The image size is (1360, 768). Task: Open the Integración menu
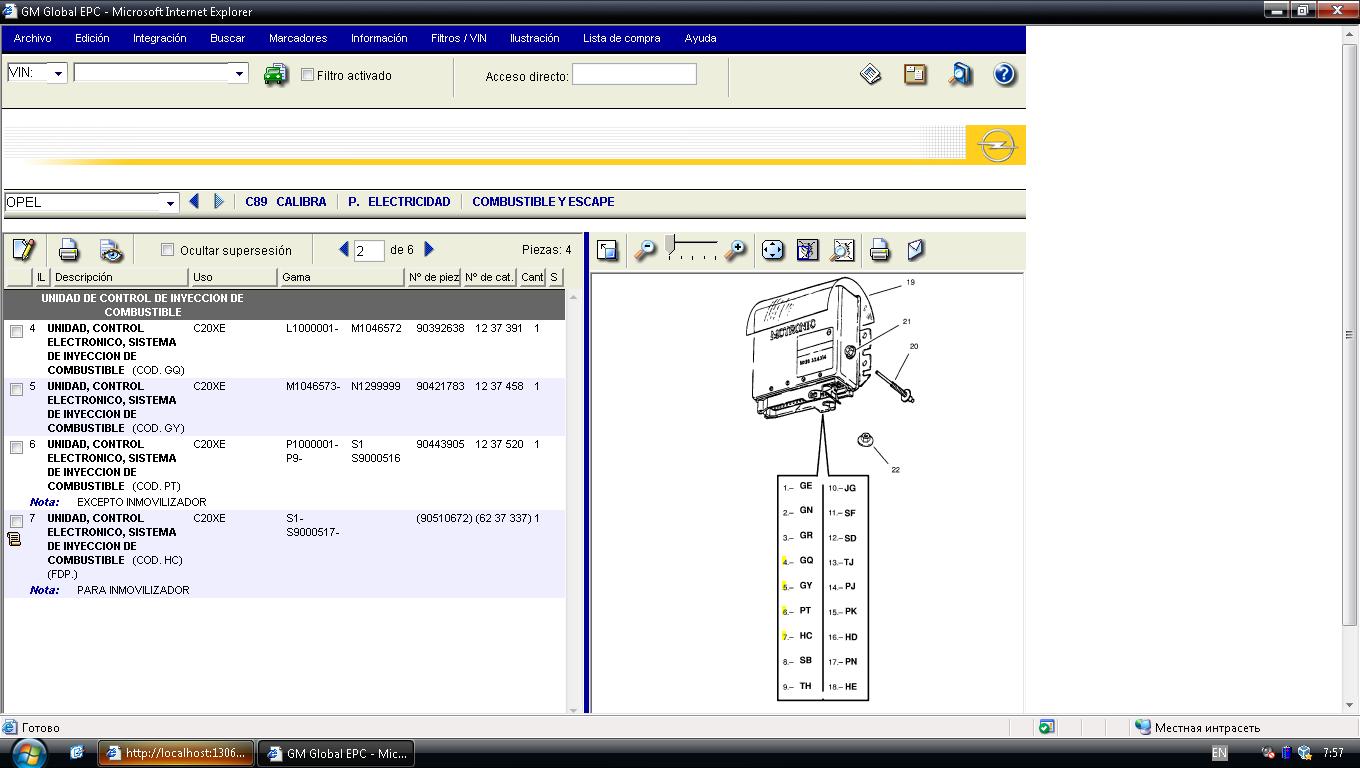pos(160,38)
